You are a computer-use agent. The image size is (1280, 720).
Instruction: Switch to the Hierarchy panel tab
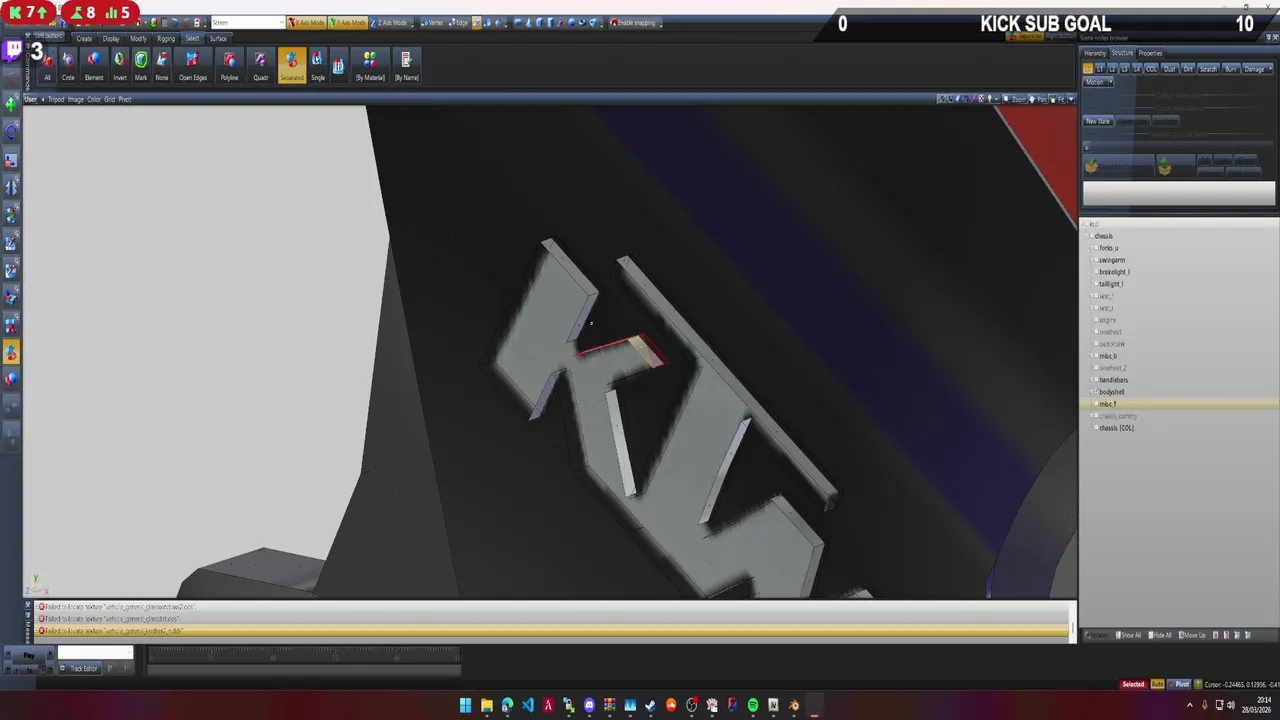(1095, 53)
